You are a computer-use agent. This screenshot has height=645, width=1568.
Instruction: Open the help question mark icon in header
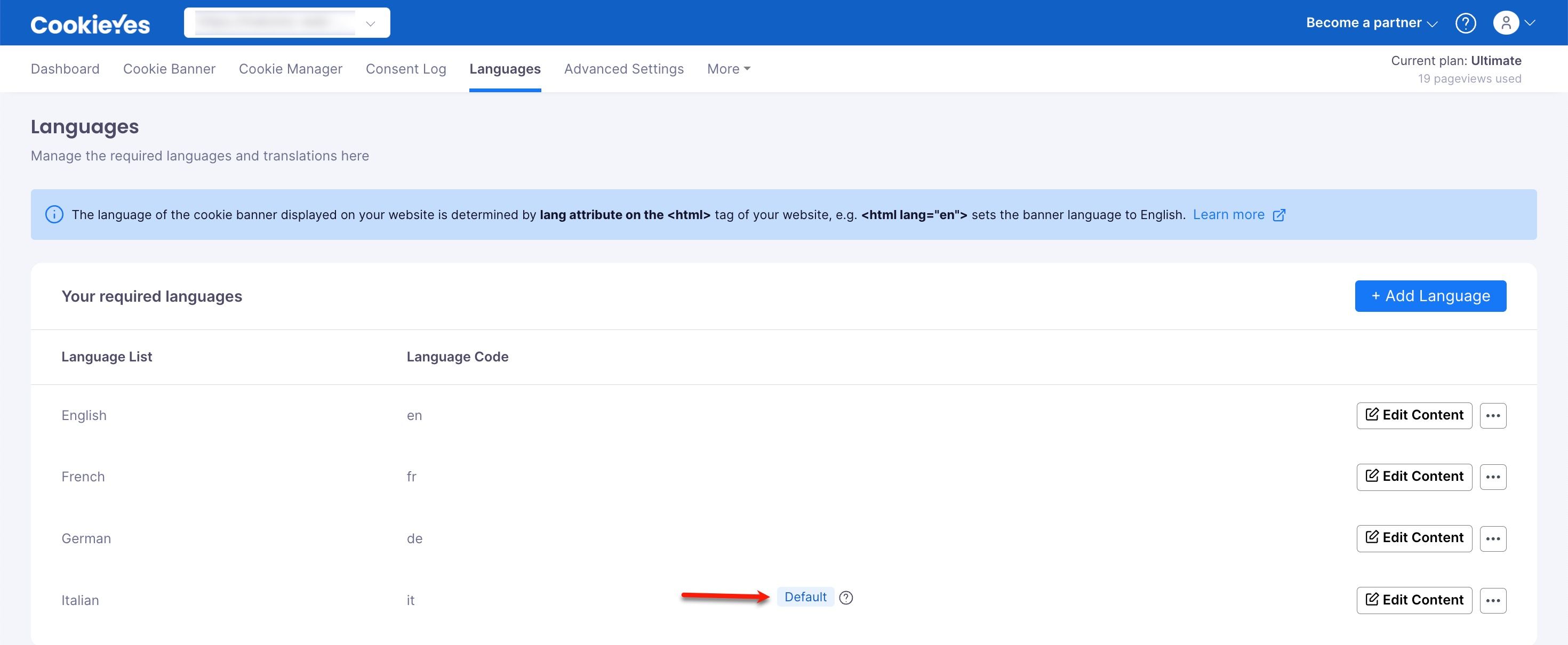(1465, 23)
